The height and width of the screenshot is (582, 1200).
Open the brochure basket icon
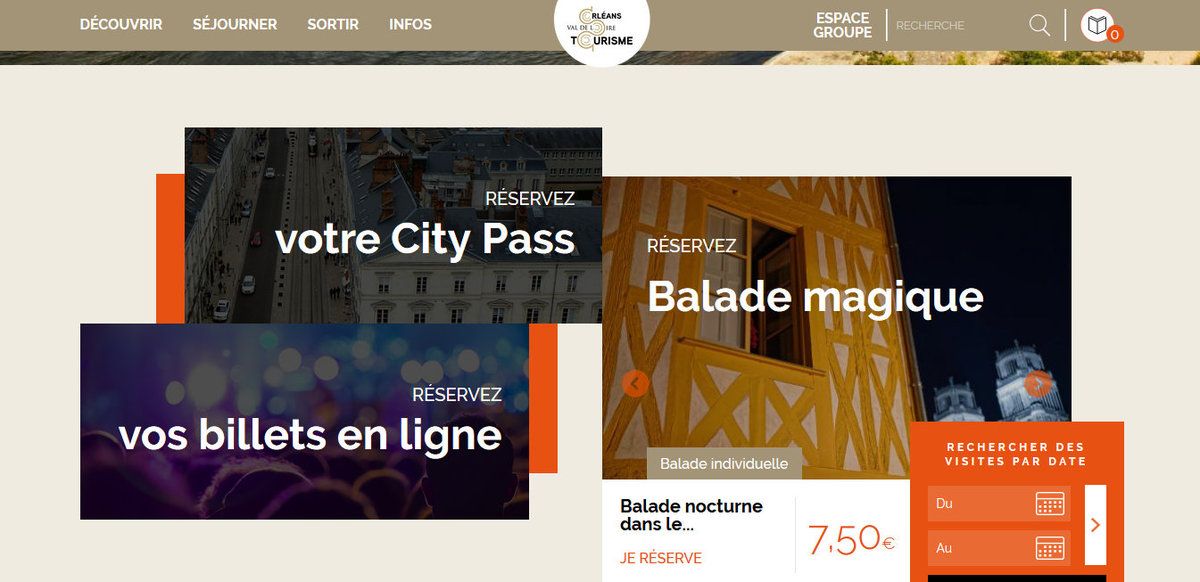click(x=1097, y=25)
